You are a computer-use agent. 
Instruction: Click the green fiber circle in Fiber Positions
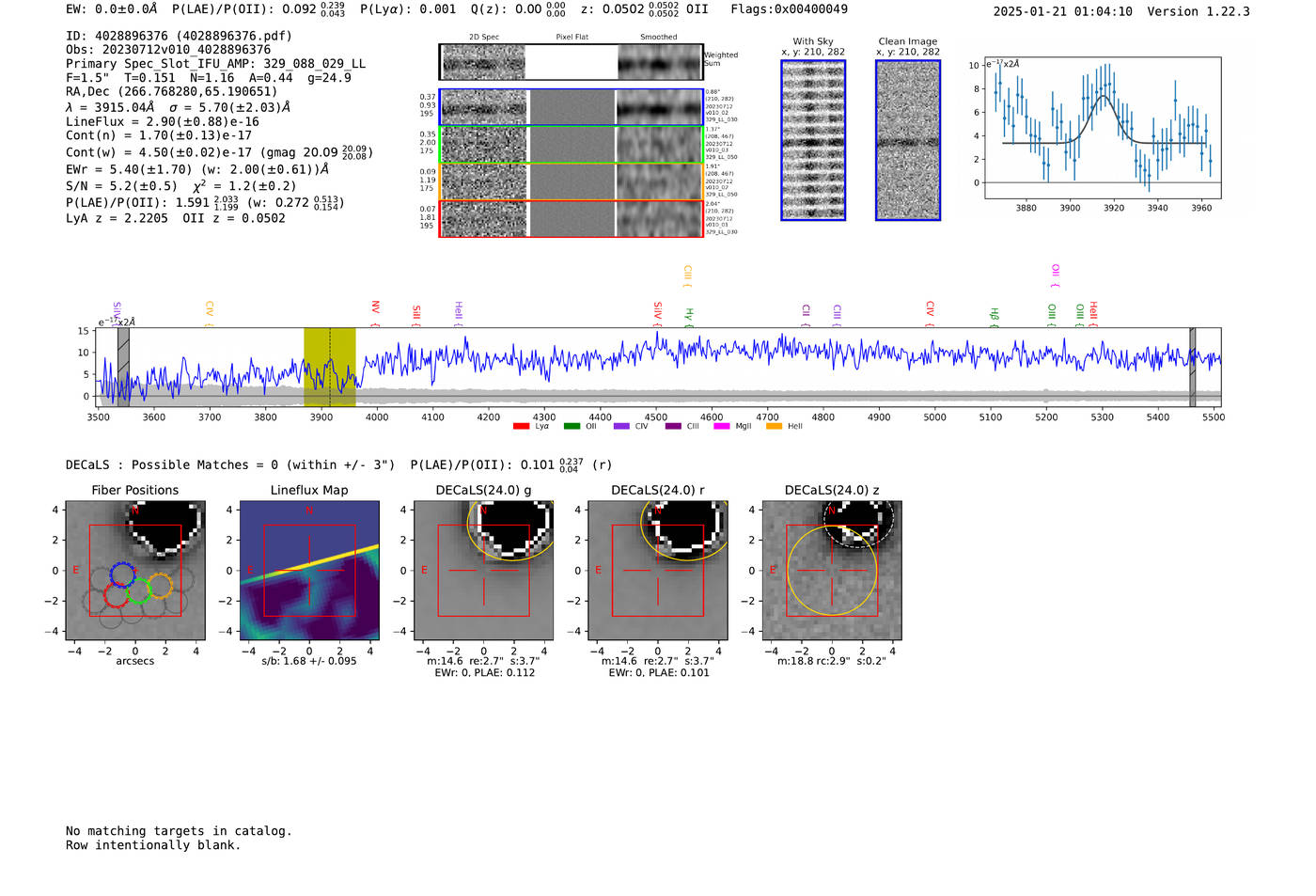(138, 591)
